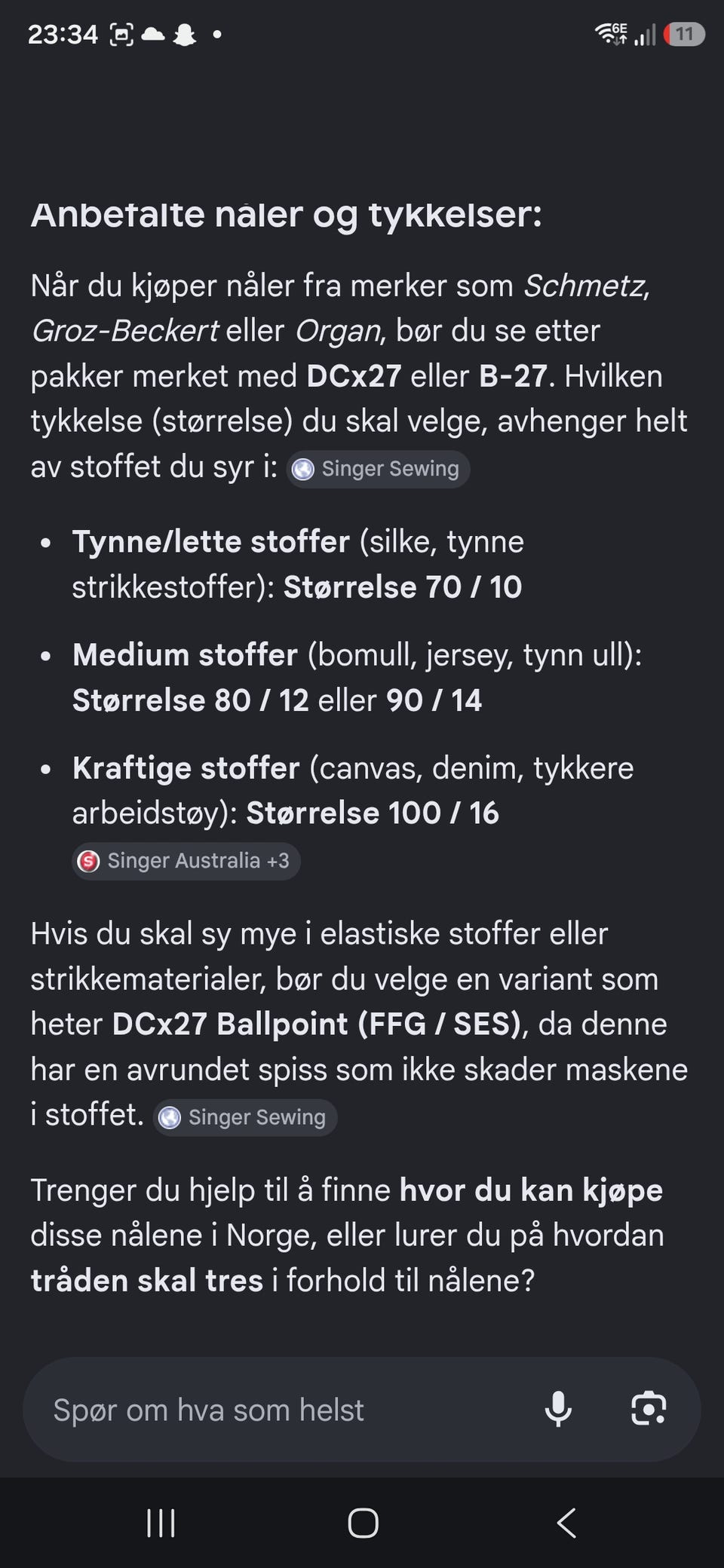Tap the cloud notification icon in status bar
Viewport: 724px width, 1568px height.
153,35
